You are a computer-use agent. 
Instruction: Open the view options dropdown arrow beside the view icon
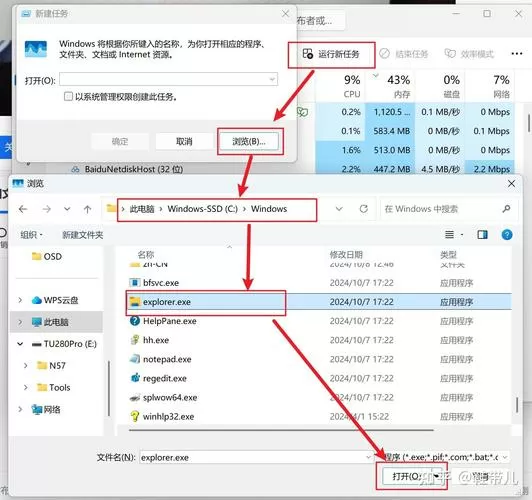pyautogui.click(x=462, y=235)
